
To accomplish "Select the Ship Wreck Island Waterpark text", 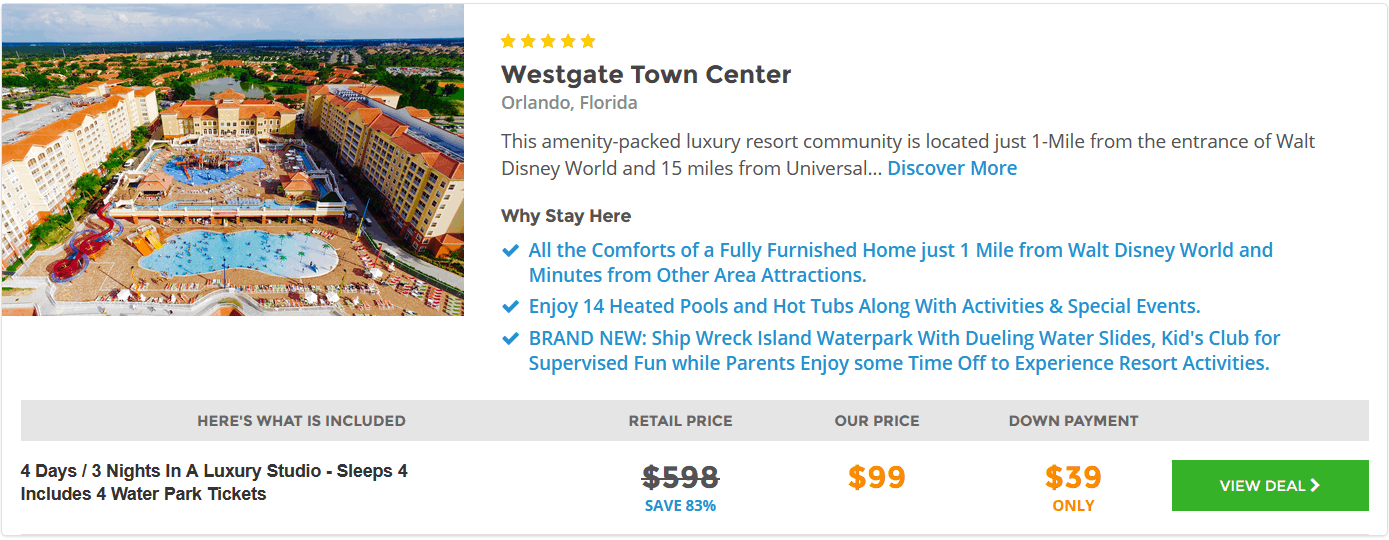I will (904, 351).
